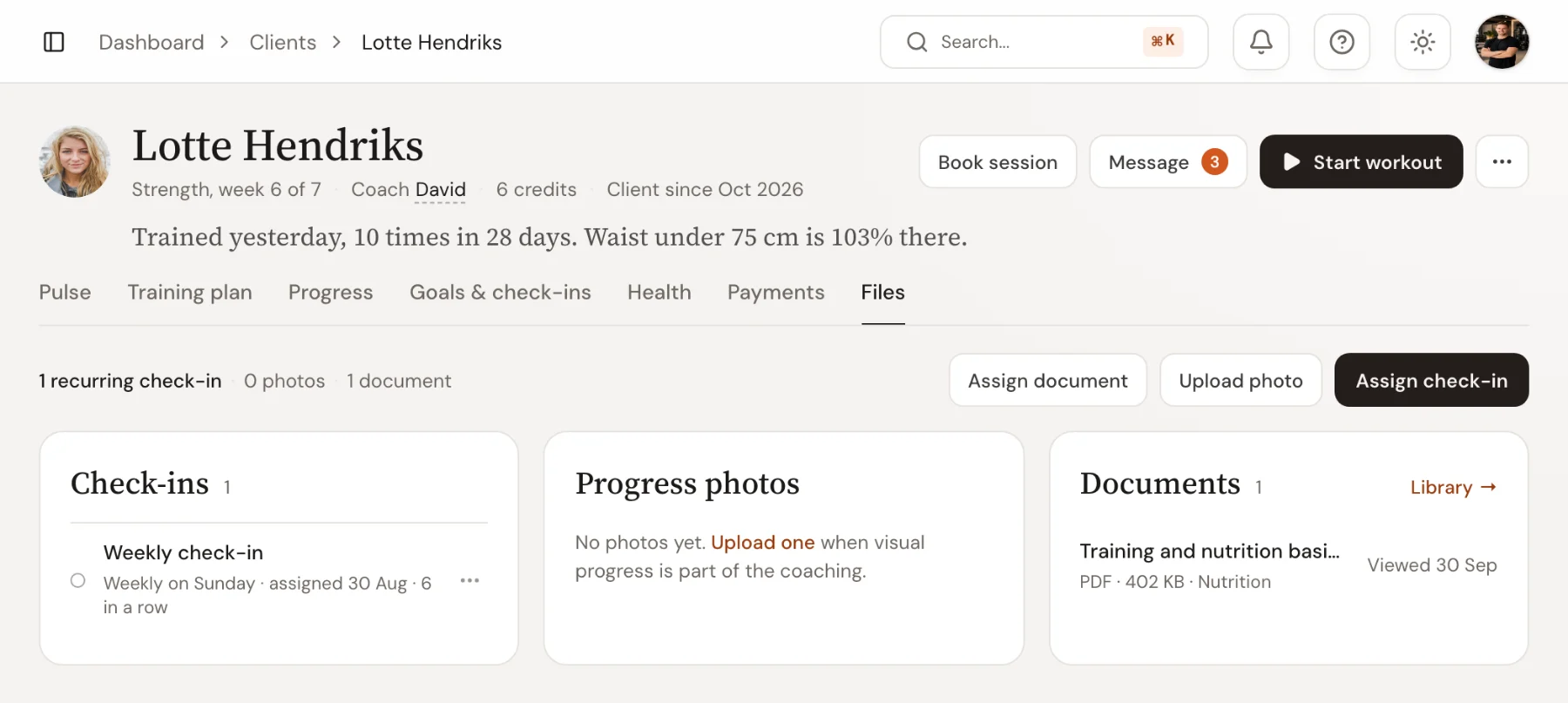Switch theme with the sun icon
This screenshot has width=1568, height=703.
pyautogui.click(x=1423, y=42)
